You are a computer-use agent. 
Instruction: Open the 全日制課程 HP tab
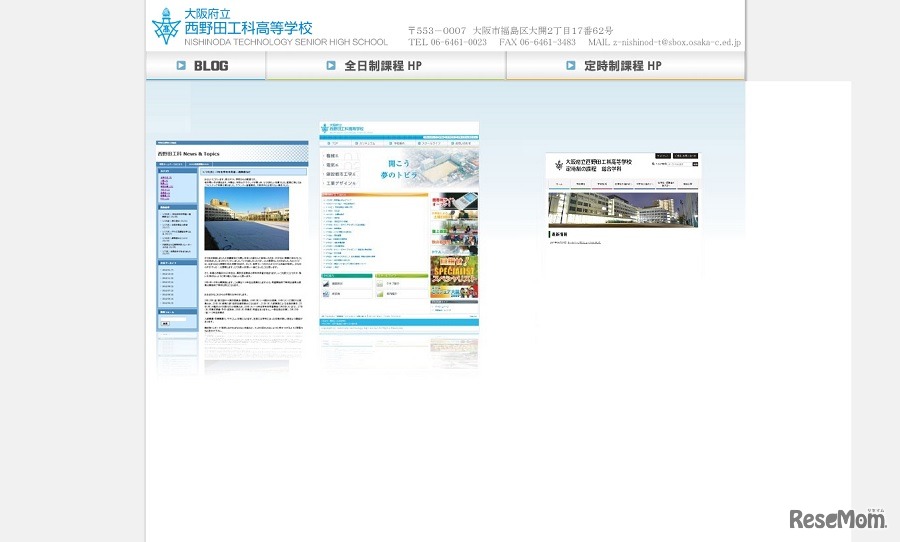pos(386,65)
